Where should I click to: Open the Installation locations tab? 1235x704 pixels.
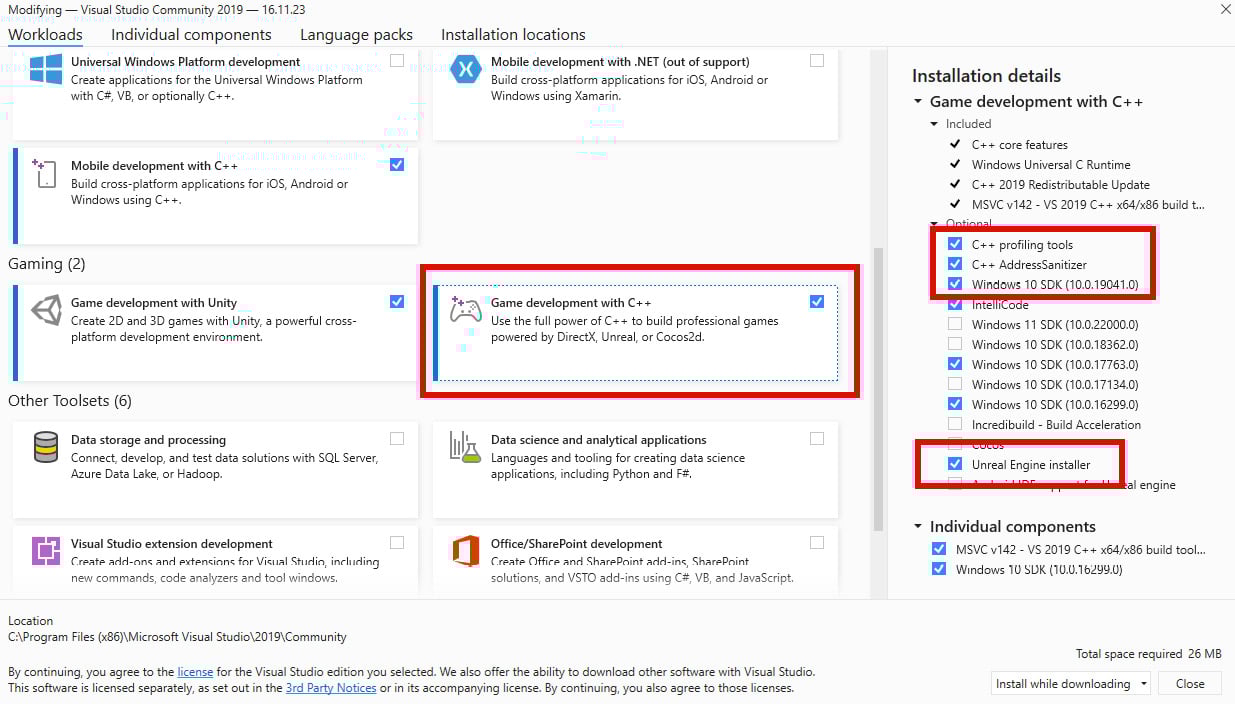513,35
